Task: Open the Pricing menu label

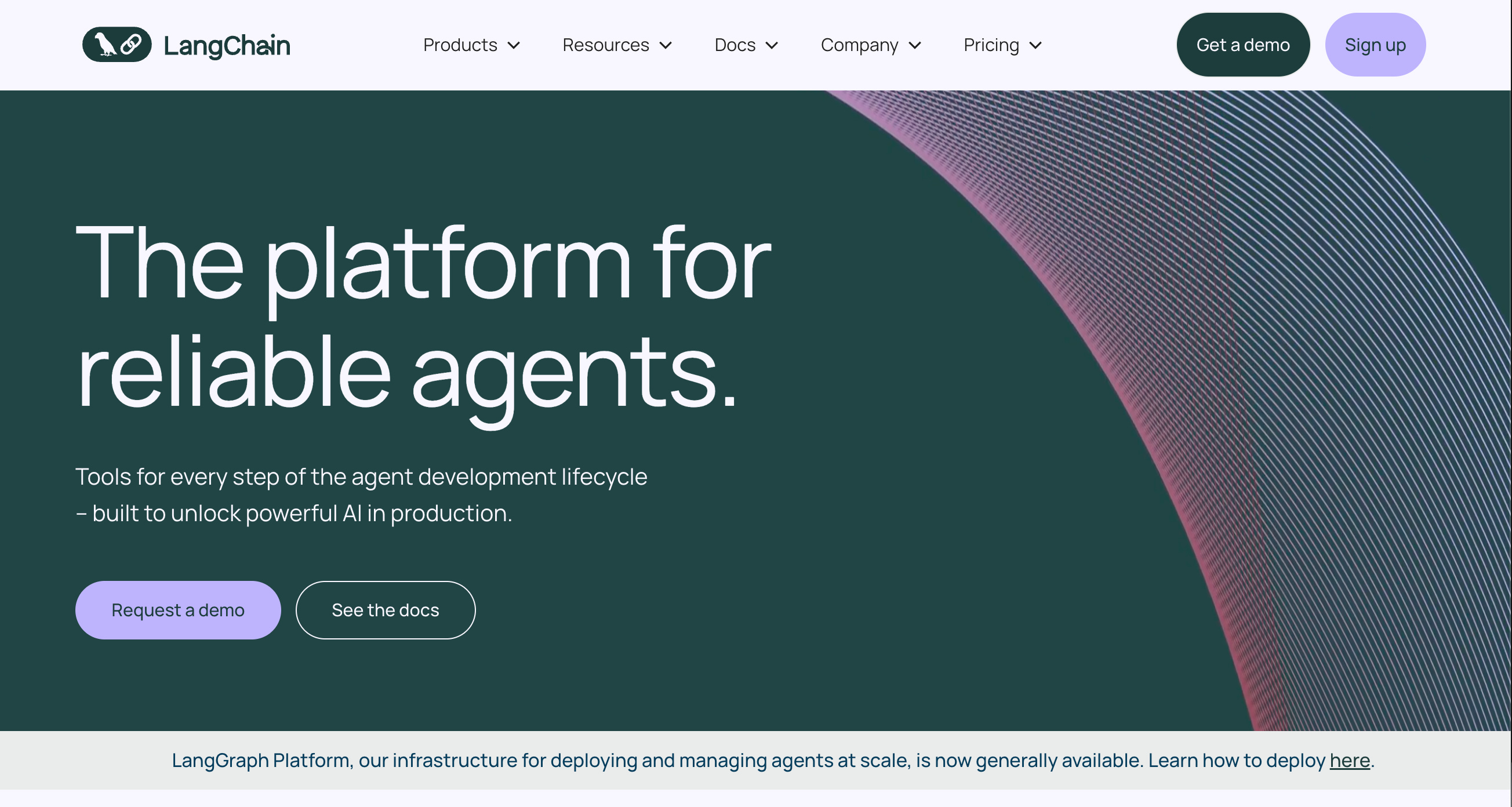Action: click(x=991, y=45)
